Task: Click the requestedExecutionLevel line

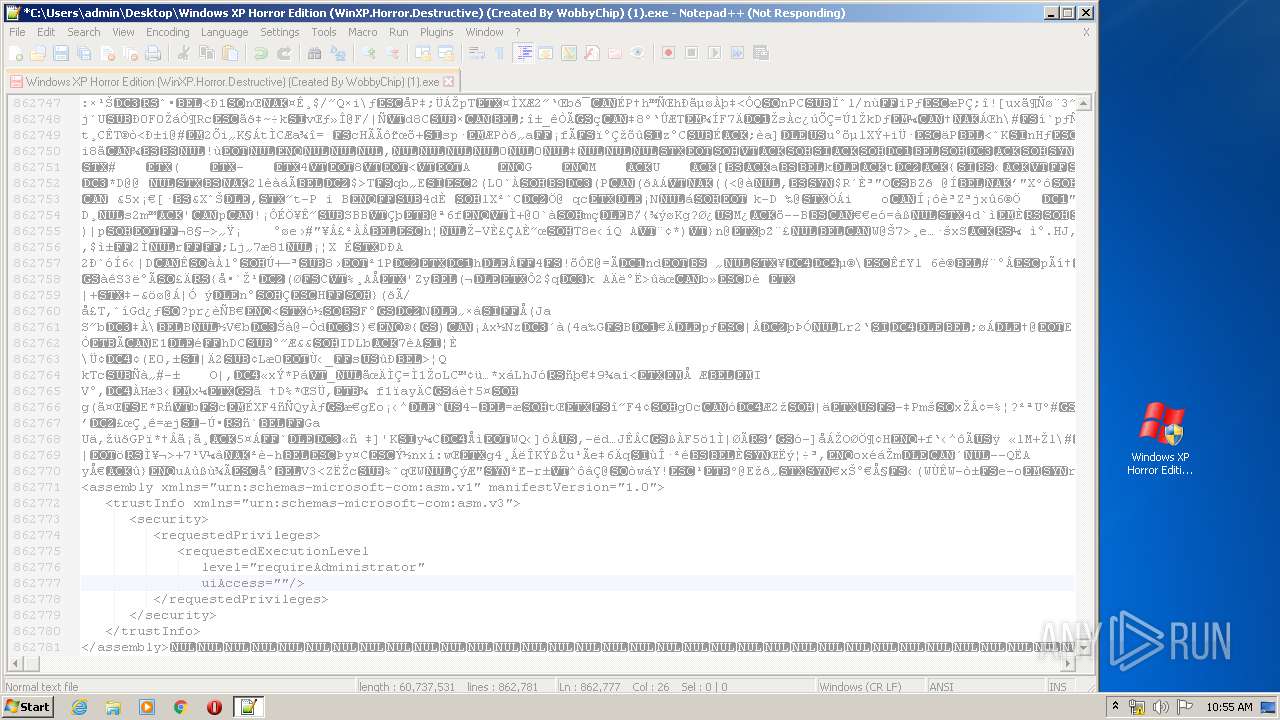Action: (273, 551)
